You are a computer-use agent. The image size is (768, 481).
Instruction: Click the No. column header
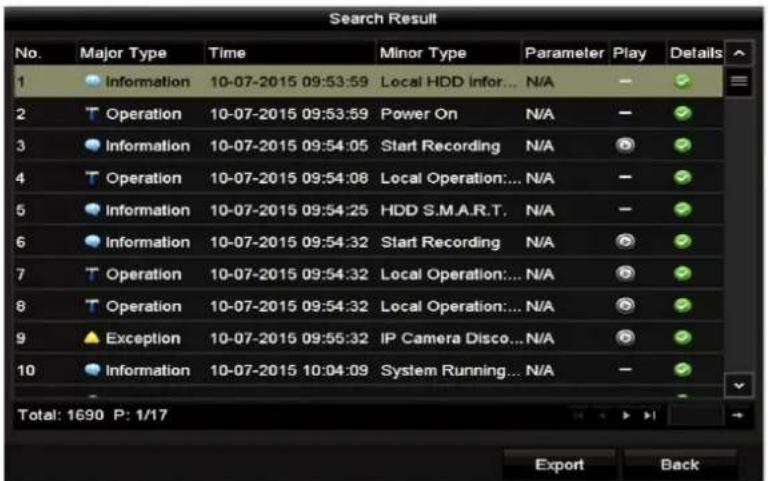[28, 53]
